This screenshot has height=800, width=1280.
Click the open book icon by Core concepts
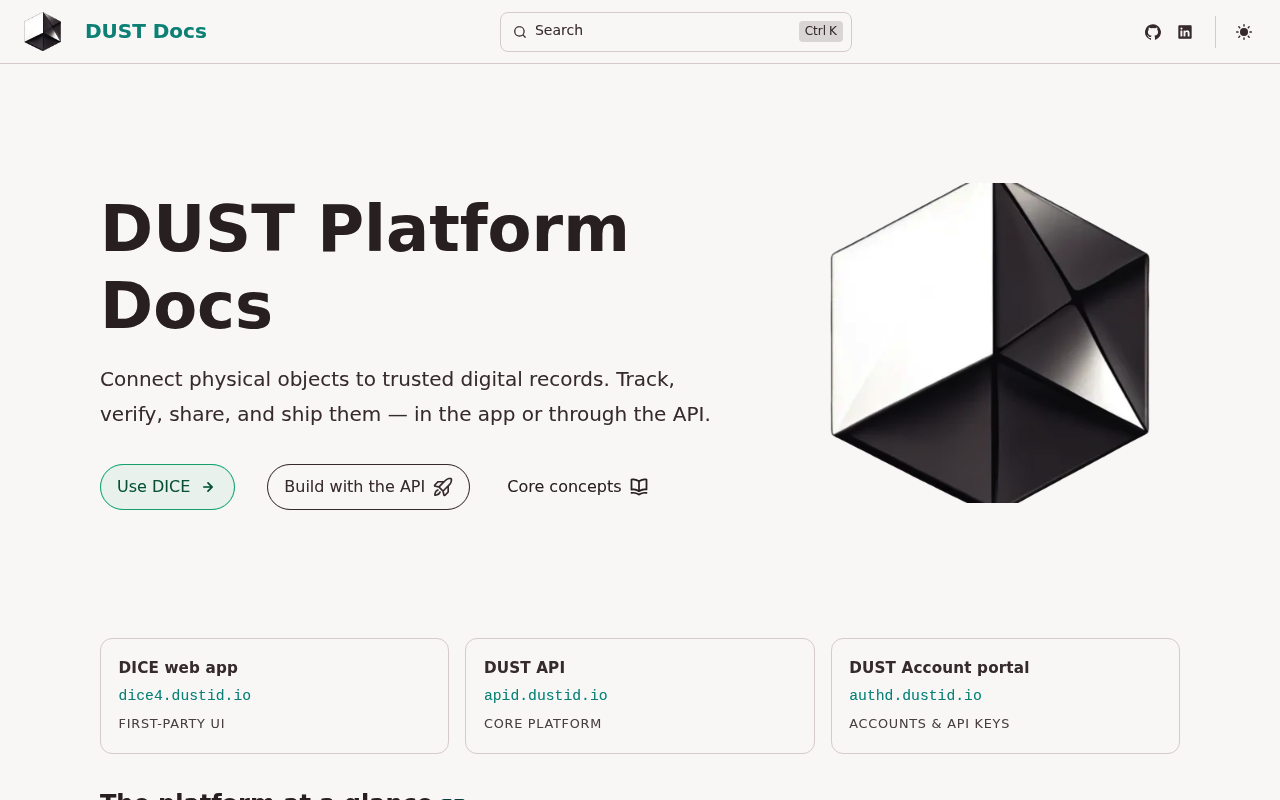[639, 487]
